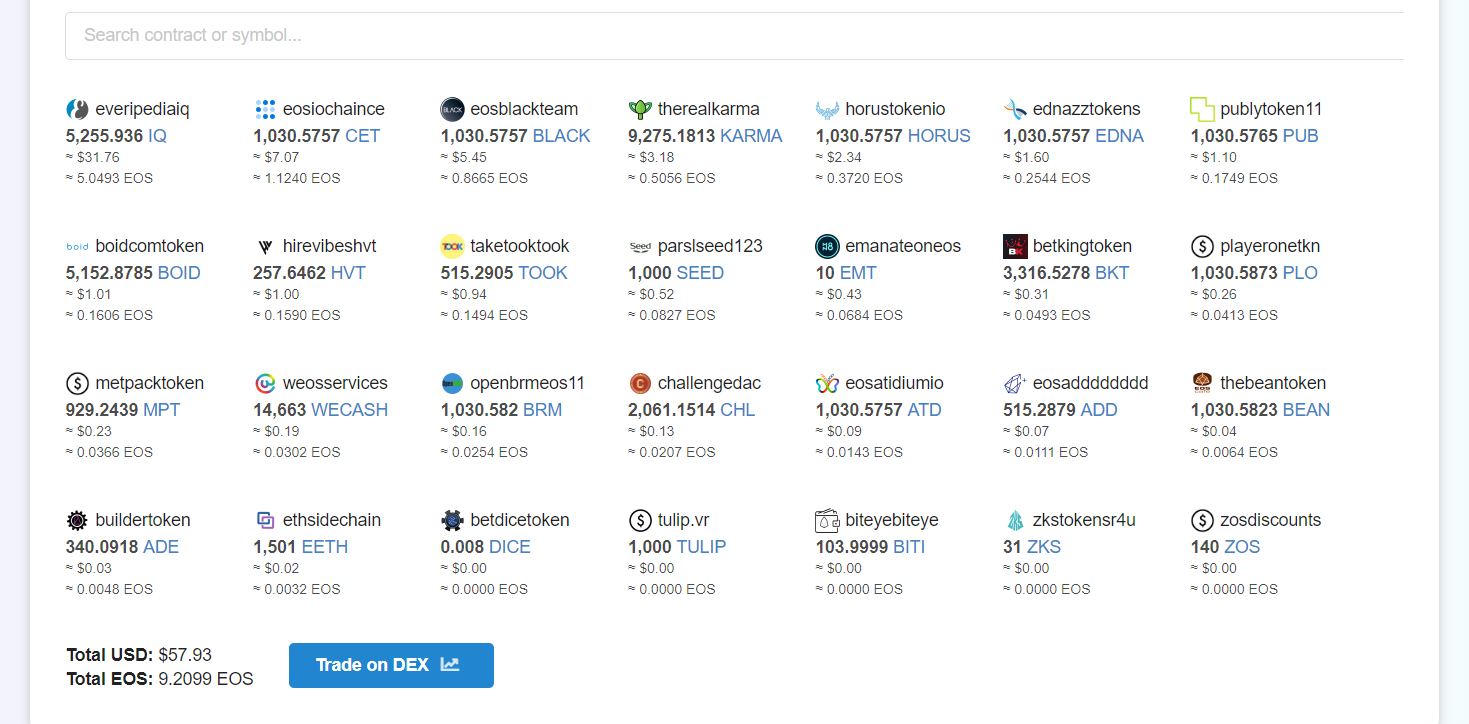Click the taketooktook yellow TOOK logo
The image size is (1469, 724).
point(452,246)
